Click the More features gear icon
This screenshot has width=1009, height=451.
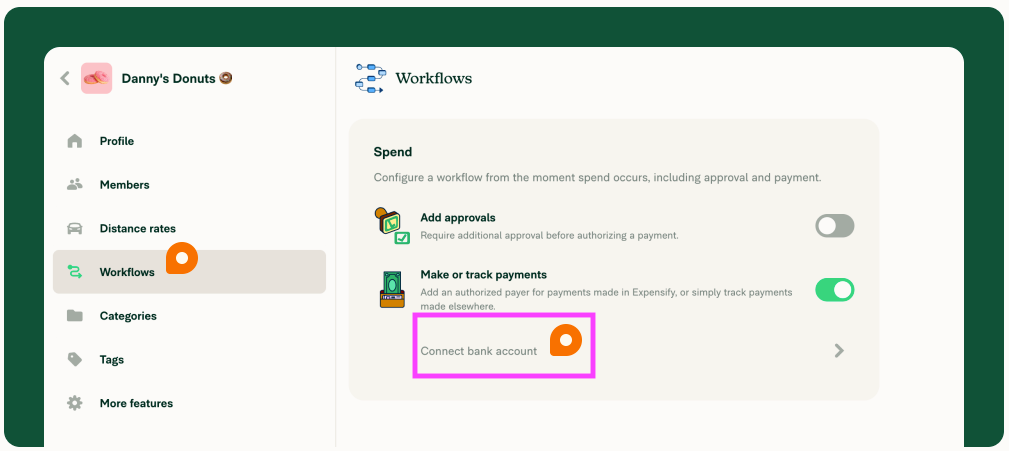click(x=75, y=403)
